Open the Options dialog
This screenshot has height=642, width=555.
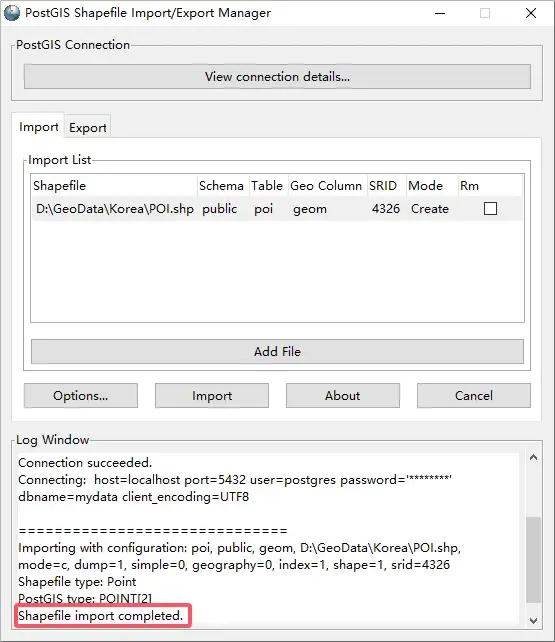(81, 396)
